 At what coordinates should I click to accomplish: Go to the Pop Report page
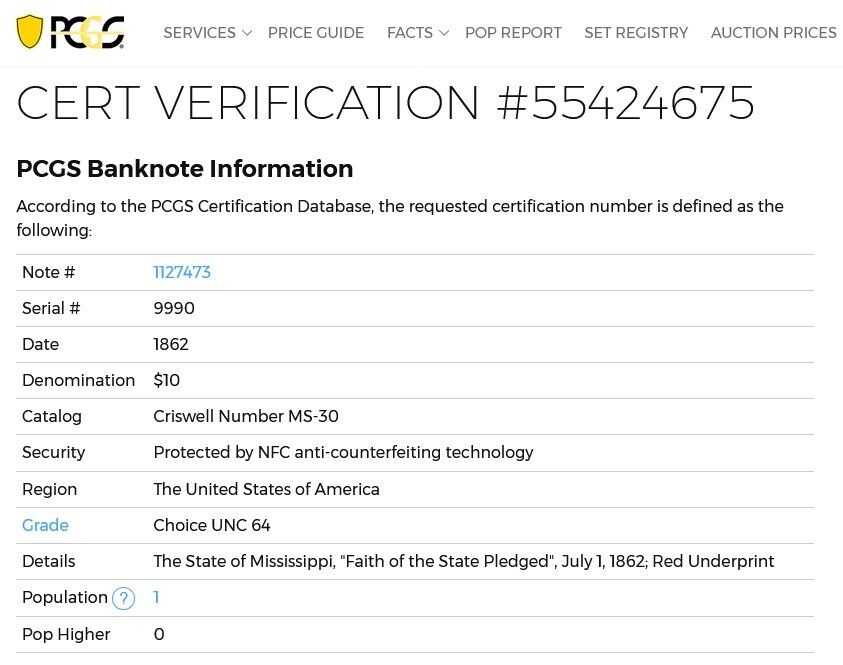click(513, 33)
